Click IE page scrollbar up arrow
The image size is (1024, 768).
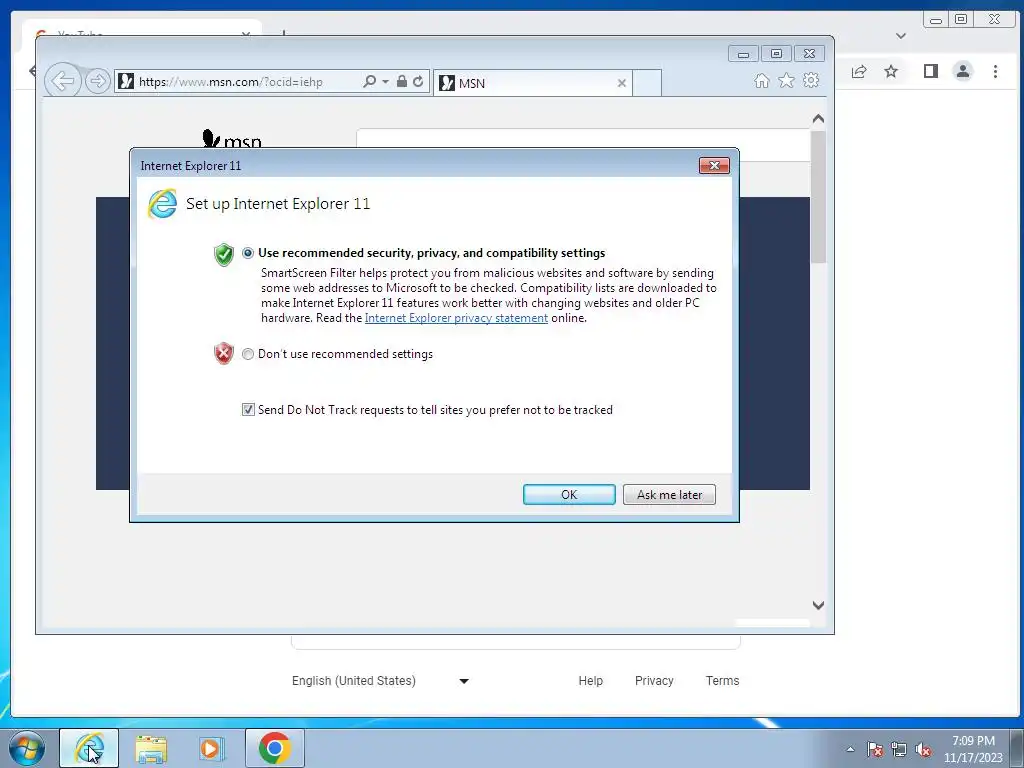pos(818,119)
